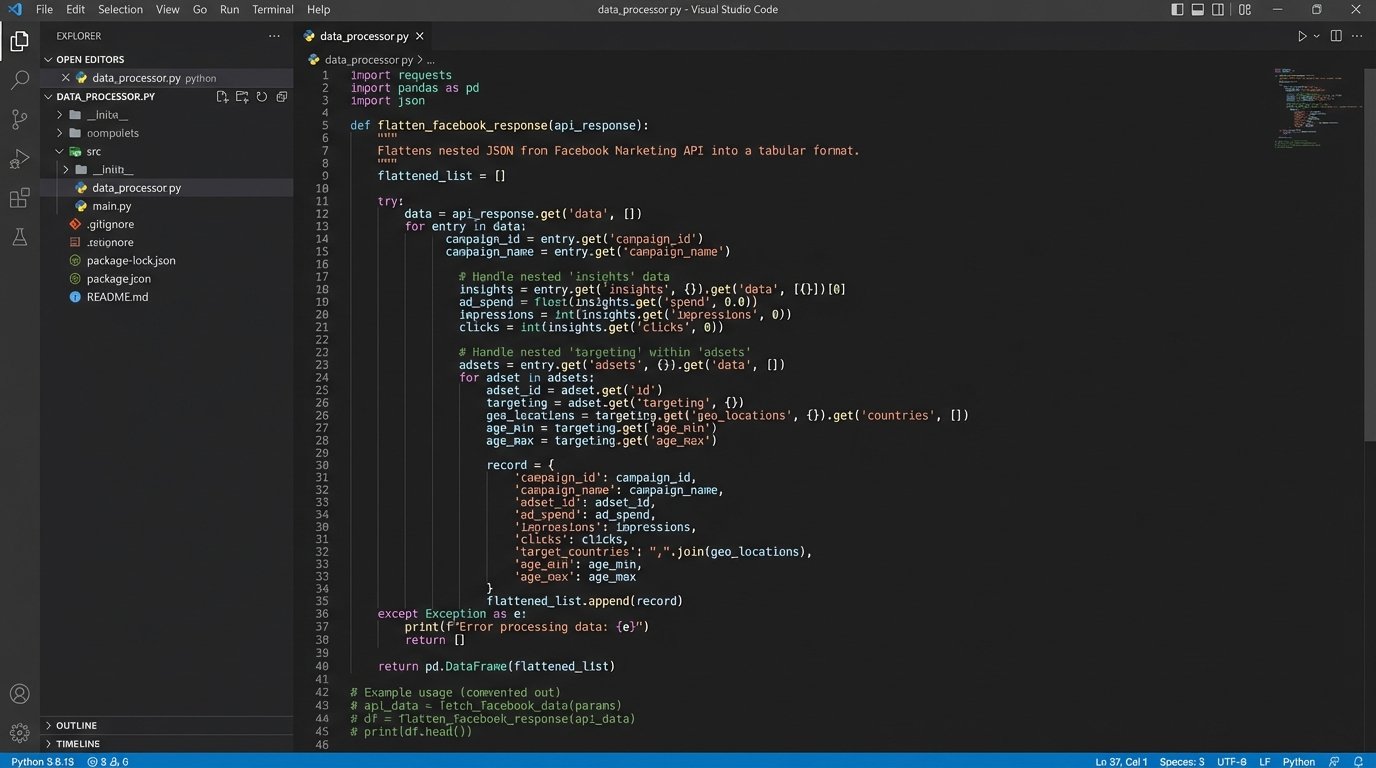Close the data_processor.py editor tab
Screen dimensions: 1376x768
tap(420, 36)
